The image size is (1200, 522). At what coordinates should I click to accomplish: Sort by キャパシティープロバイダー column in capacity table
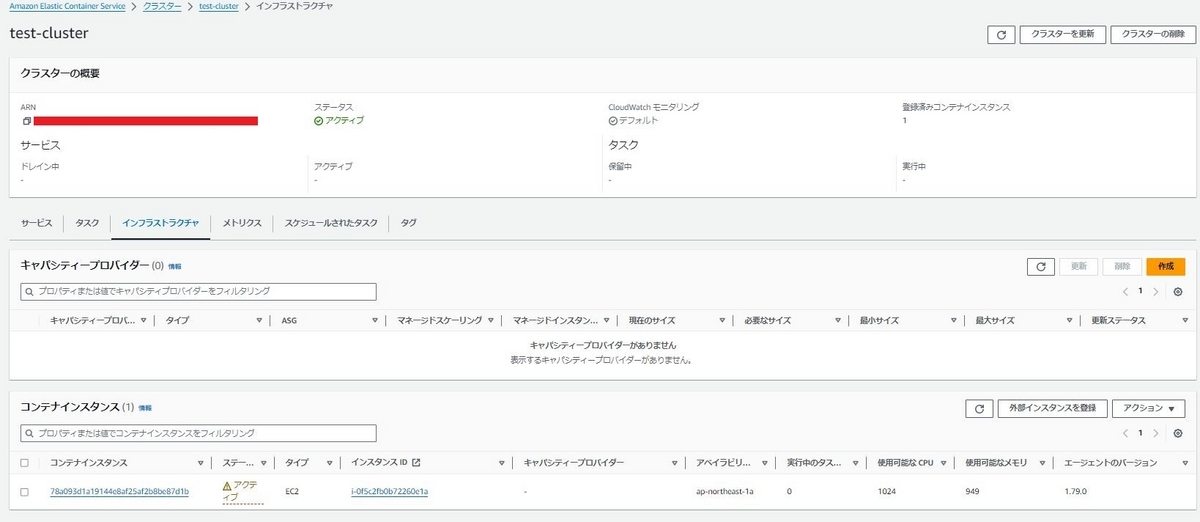point(144,321)
